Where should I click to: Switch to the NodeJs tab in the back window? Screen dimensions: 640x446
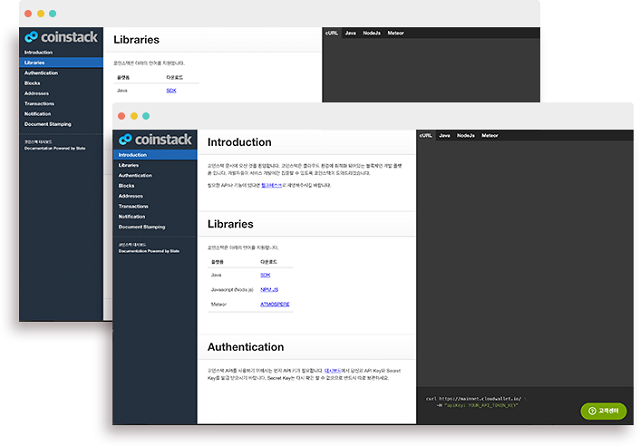[371, 33]
